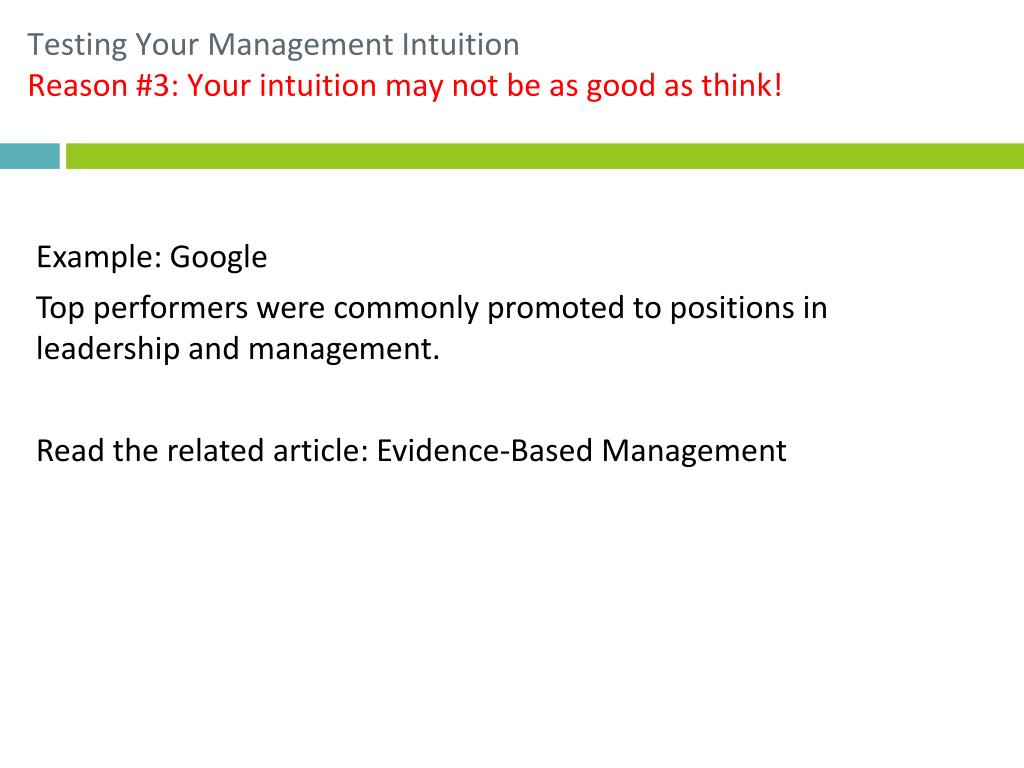Click the word 'think!' ending the red heading

(x=742, y=86)
